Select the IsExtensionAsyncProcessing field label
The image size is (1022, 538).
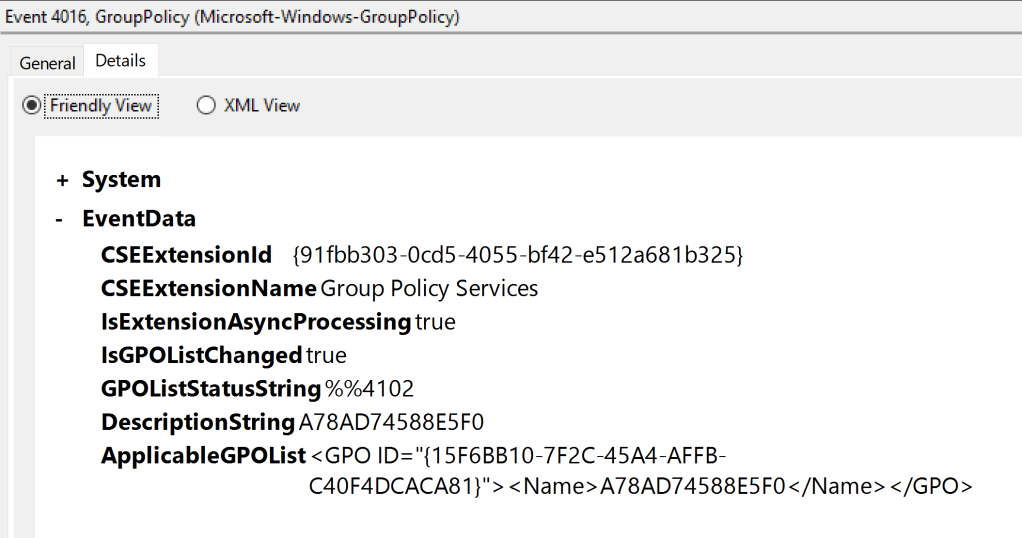point(256,322)
